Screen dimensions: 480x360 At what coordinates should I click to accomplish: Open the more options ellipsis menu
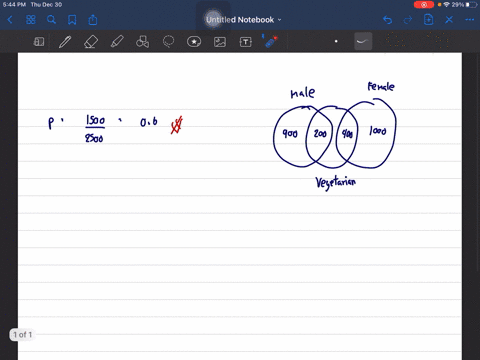tap(470, 20)
